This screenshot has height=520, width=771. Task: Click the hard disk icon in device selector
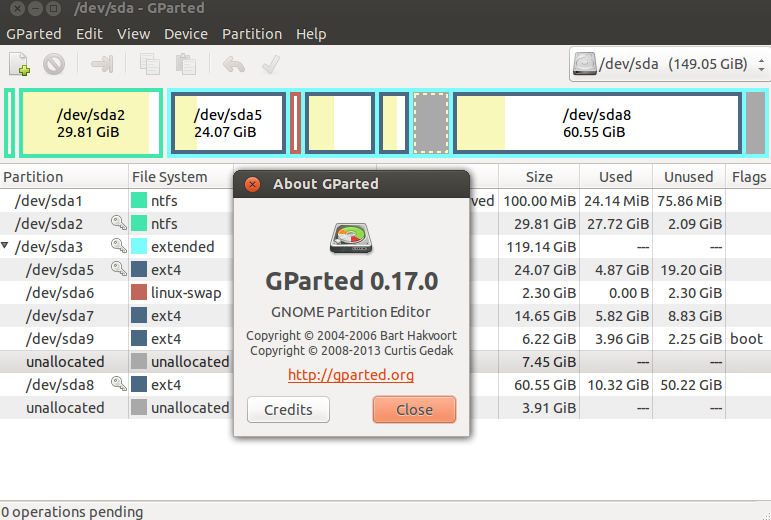click(584, 64)
